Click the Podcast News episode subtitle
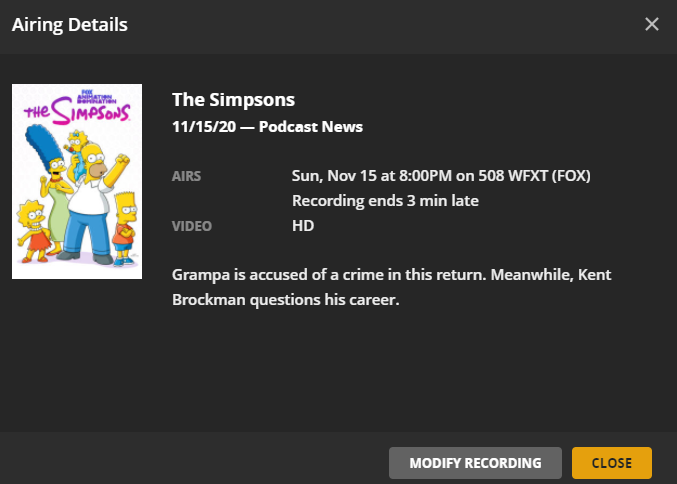 click(310, 127)
